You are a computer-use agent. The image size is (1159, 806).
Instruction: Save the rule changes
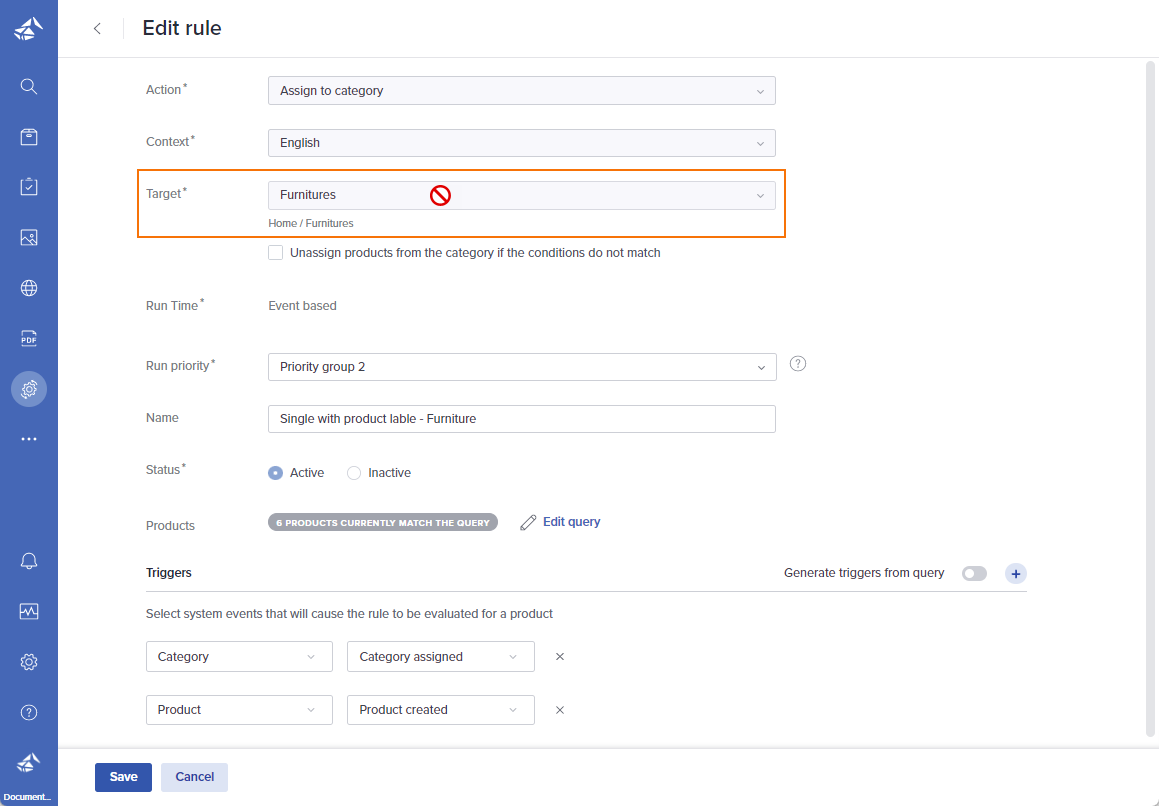click(123, 776)
